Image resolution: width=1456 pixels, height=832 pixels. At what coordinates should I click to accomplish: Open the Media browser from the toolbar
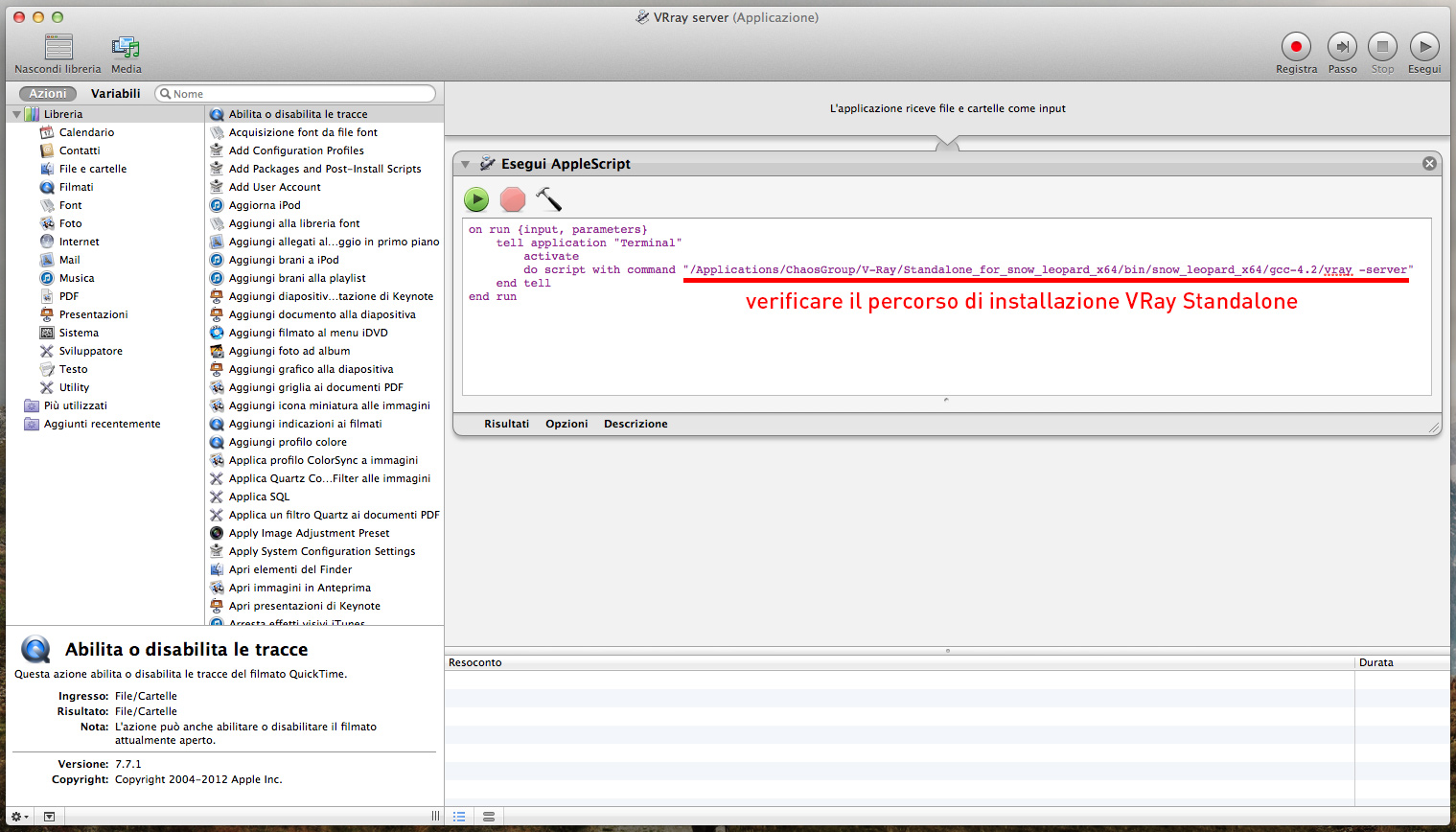[x=126, y=54]
